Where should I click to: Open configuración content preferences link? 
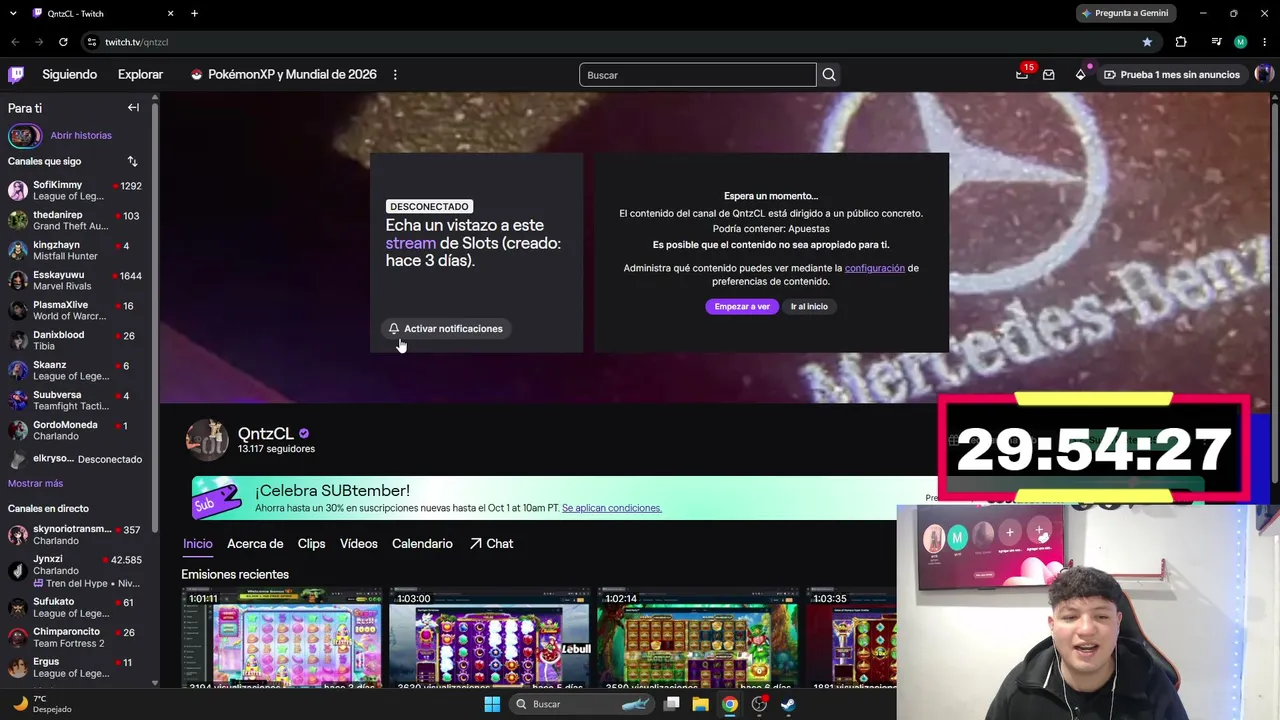(x=875, y=268)
